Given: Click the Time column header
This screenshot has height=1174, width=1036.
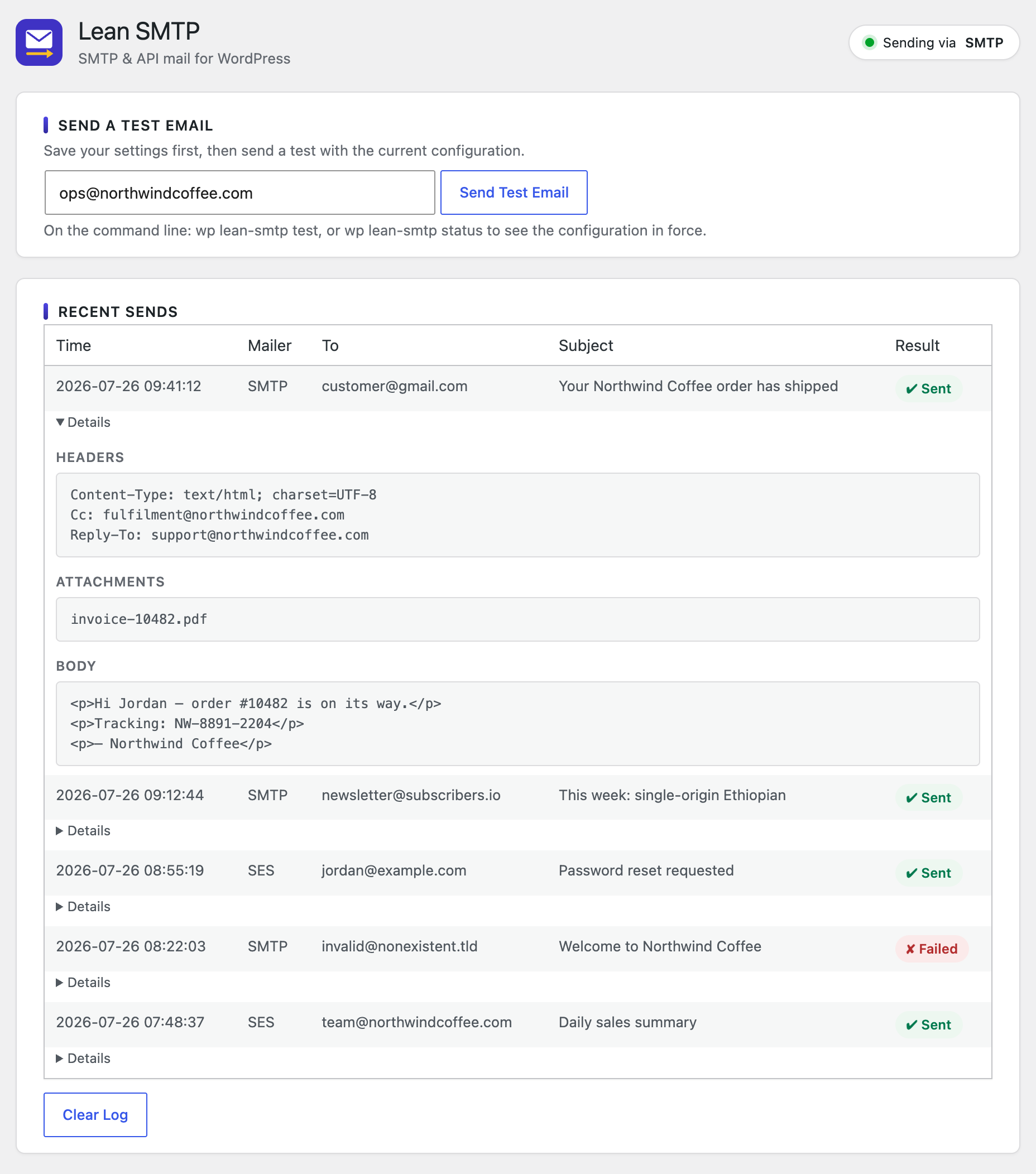Looking at the screenshot, I should (x=74, y=345).
